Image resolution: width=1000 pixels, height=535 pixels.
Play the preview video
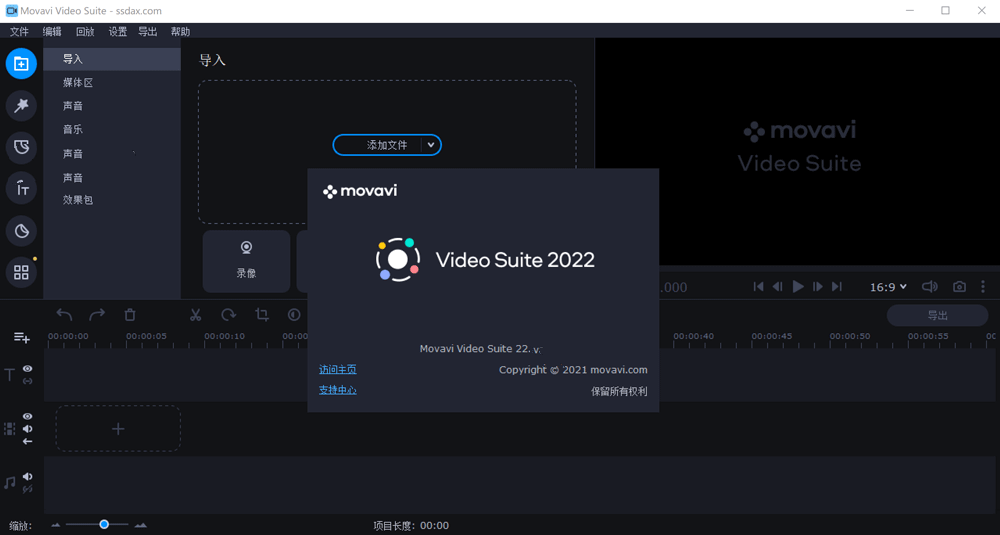click(798, 287)
